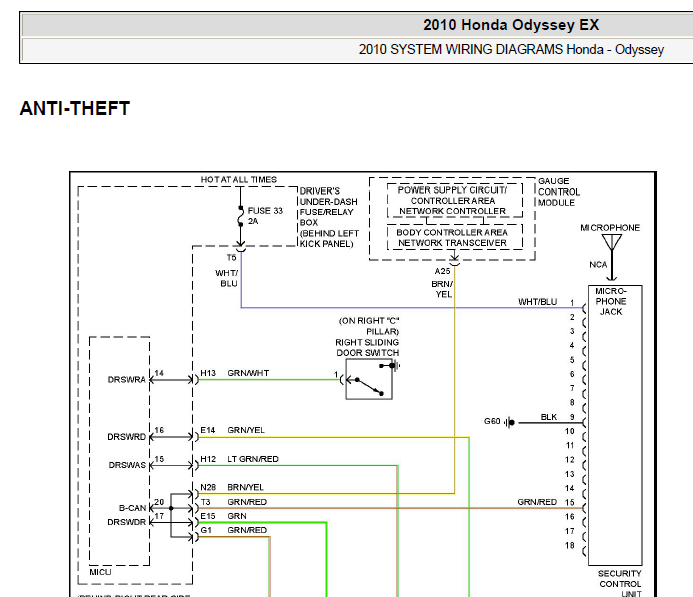This screenshot has height=597, width=693.
Task: Click the NCA wire label
Action: click(598, 265)
